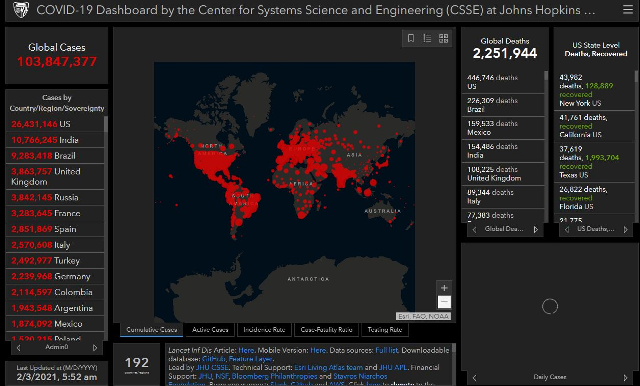Open the bookmarks icon on the map
The height and width of the screenshot is (386, 640).
pyautogui.click(x=411, y=38)
